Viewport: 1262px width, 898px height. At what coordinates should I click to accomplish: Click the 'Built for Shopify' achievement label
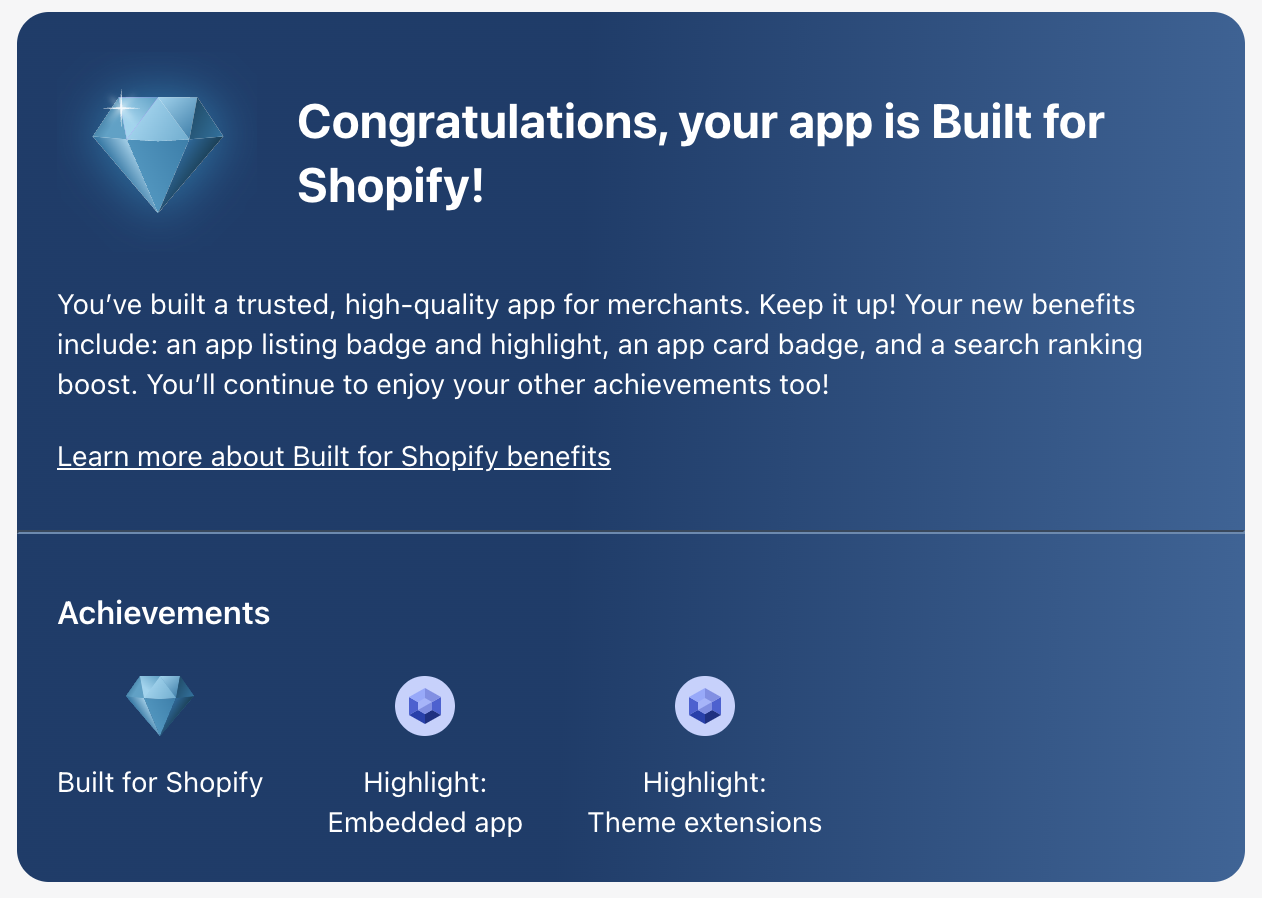tap(160, 782)
